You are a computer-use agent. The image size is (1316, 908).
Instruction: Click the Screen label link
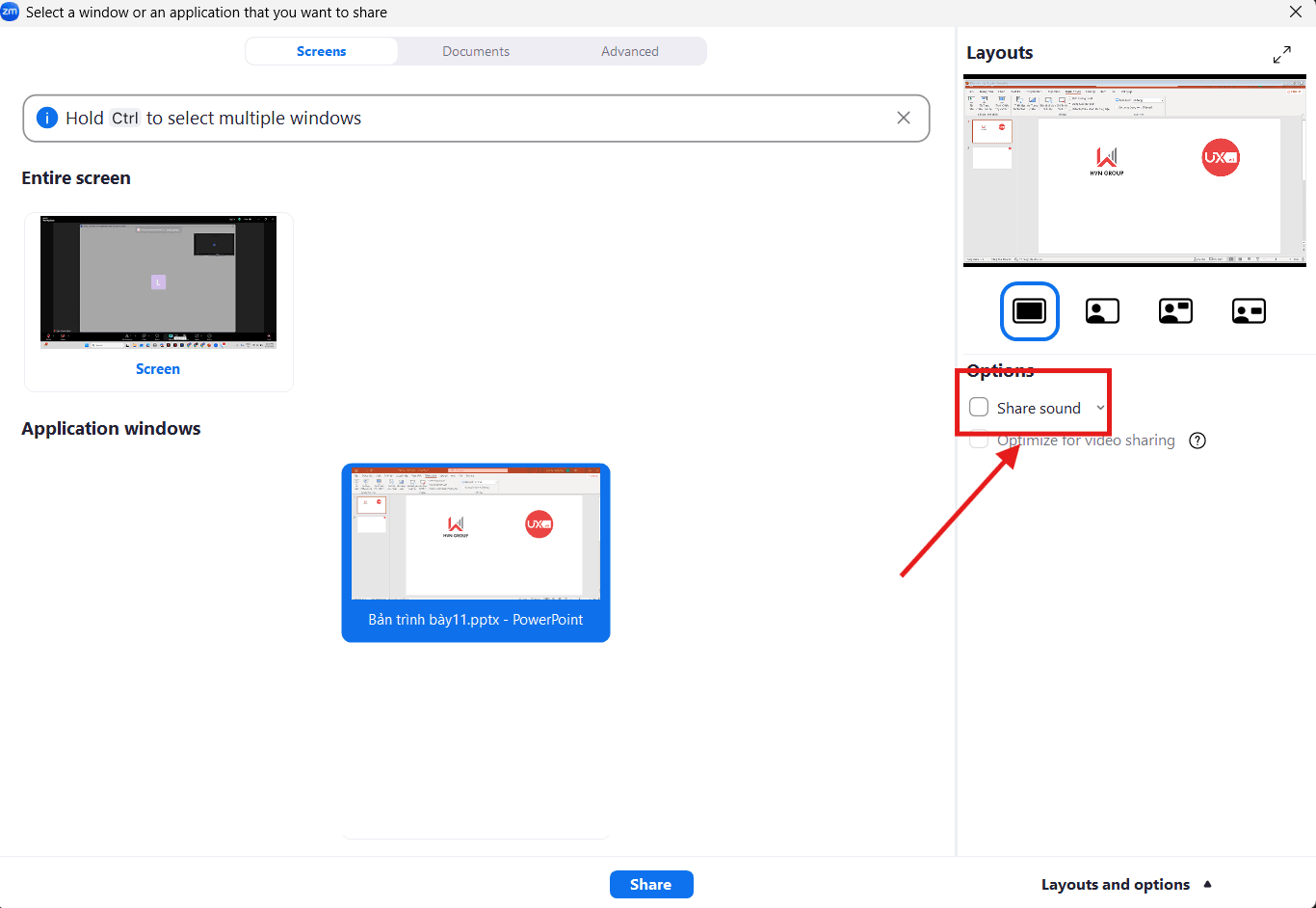[x=157, y=368]
